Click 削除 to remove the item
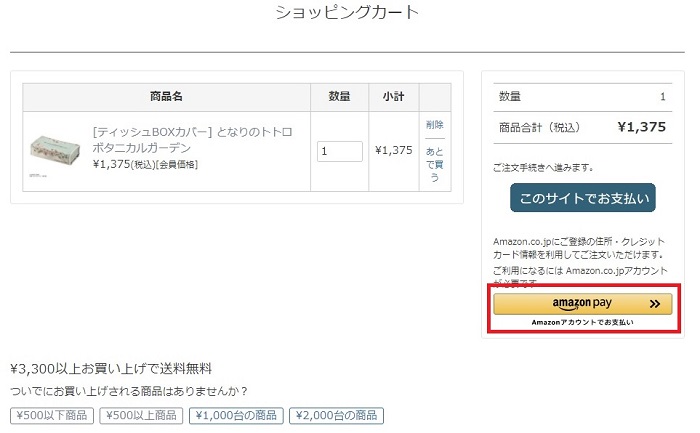The width and height of the screenshot is (700, 433). pos(434,125)
